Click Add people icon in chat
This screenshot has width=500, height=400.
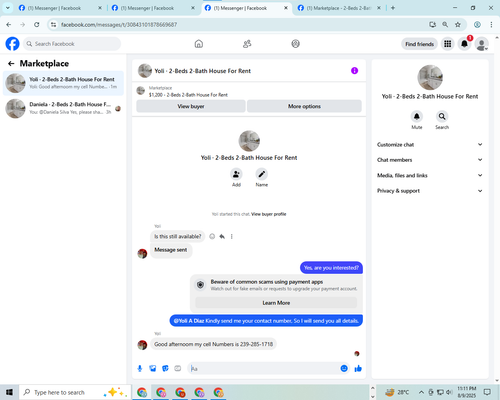tap(236, 174)
